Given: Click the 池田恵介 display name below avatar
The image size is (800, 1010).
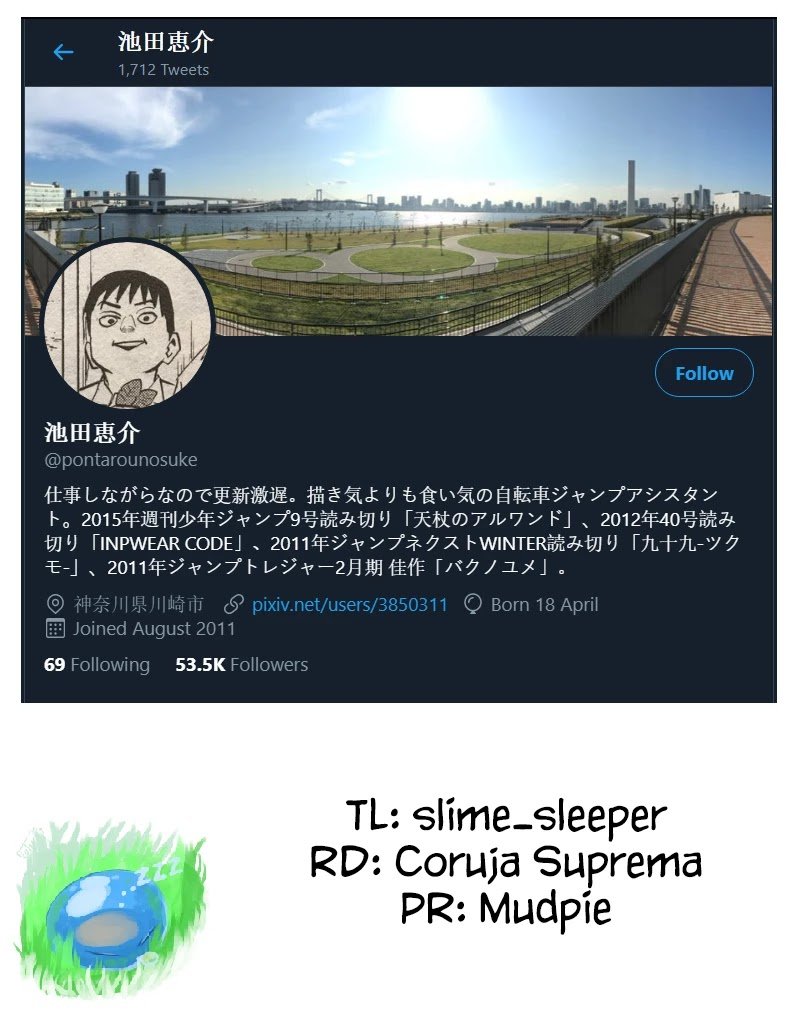Looking at the screenshot, I should tap(91, 432).
